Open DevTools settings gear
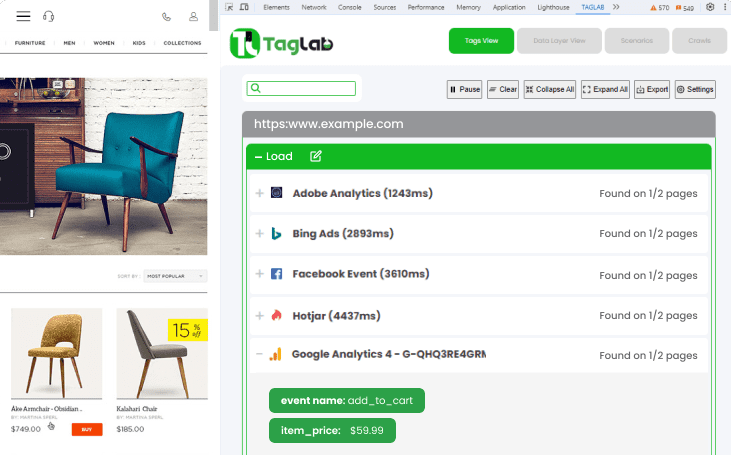 (710, 7)
